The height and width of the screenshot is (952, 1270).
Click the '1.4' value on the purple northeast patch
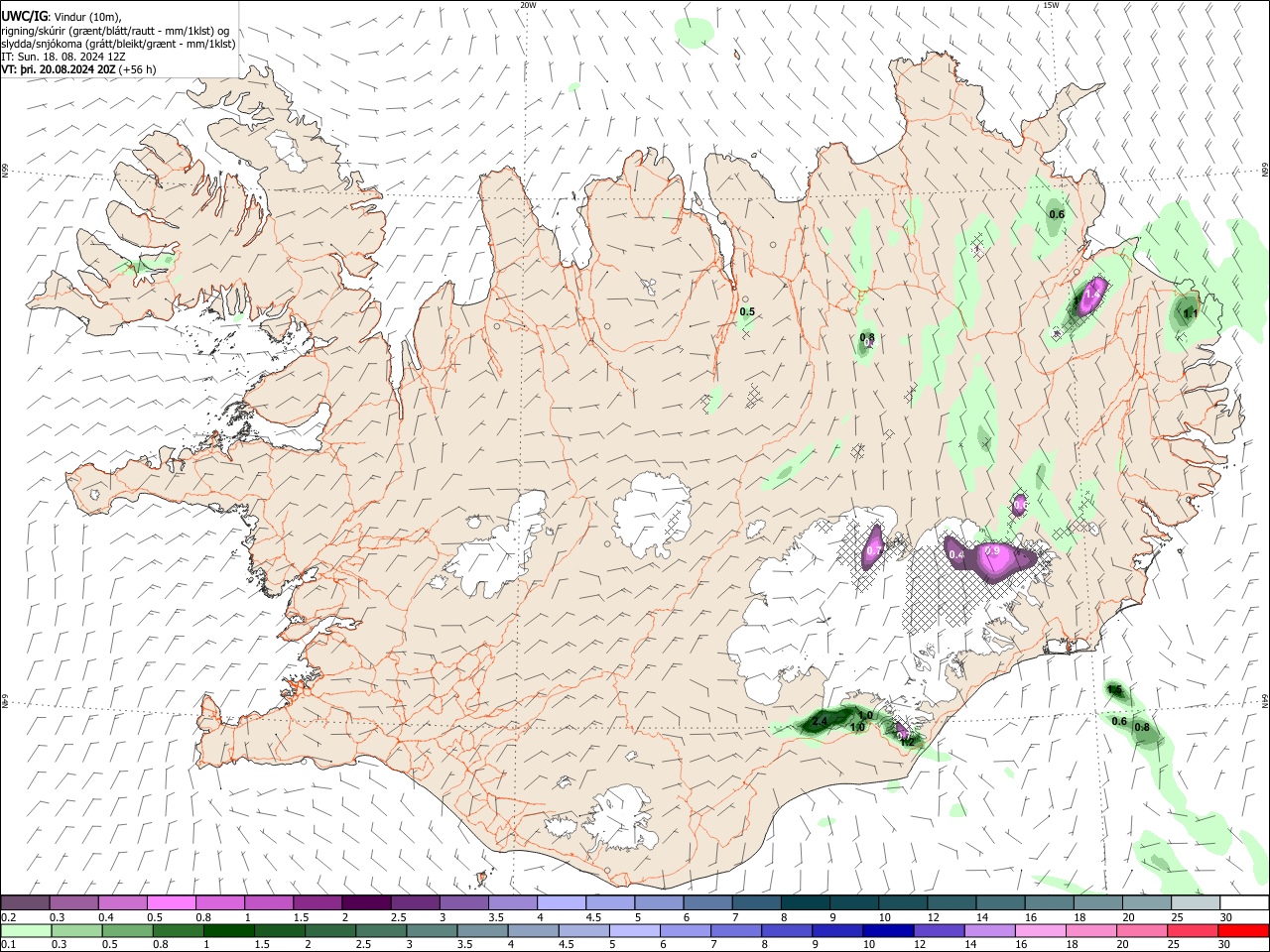(x=1093, y=295)
